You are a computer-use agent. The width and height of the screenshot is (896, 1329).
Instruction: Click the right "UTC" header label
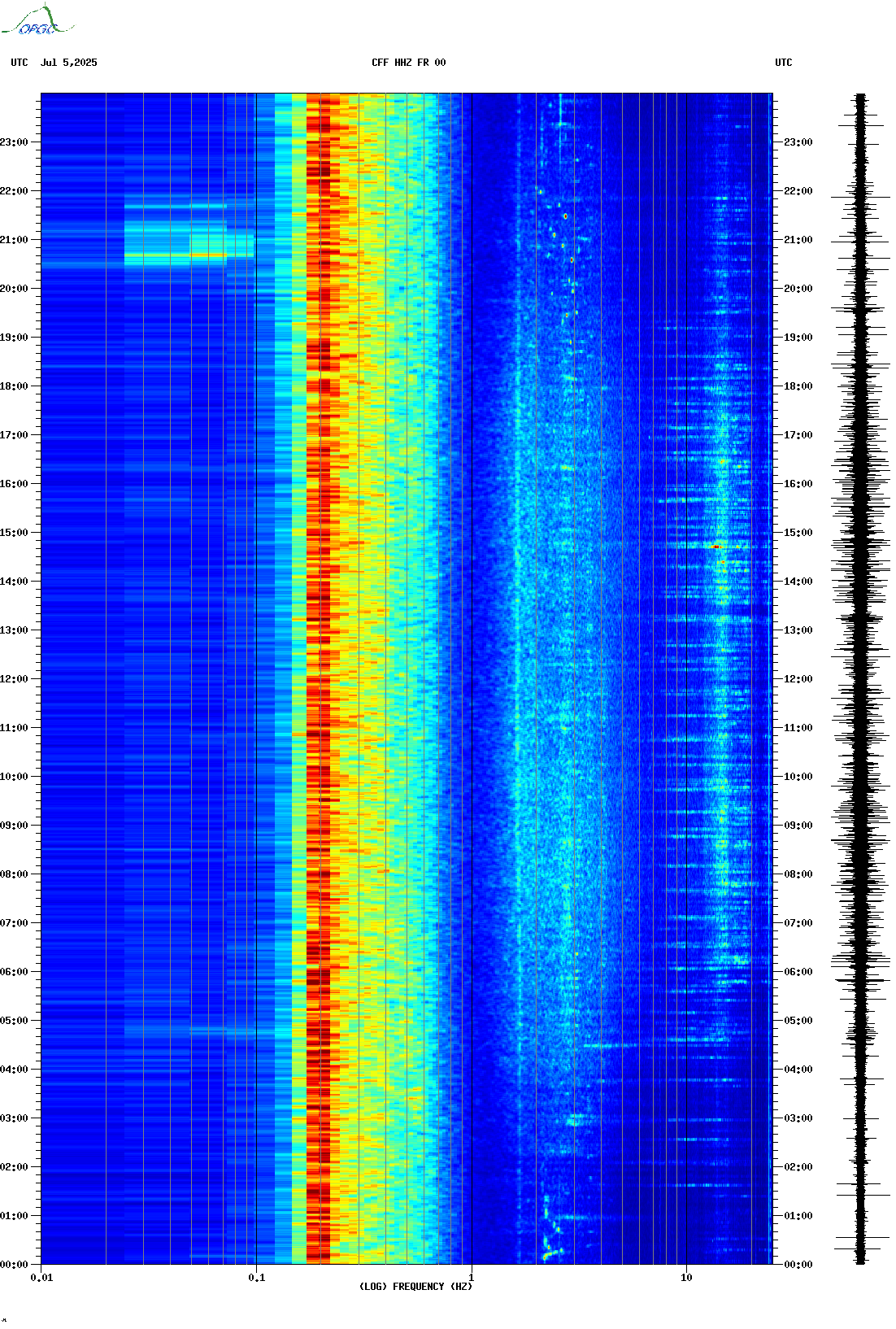click(784, 63)
